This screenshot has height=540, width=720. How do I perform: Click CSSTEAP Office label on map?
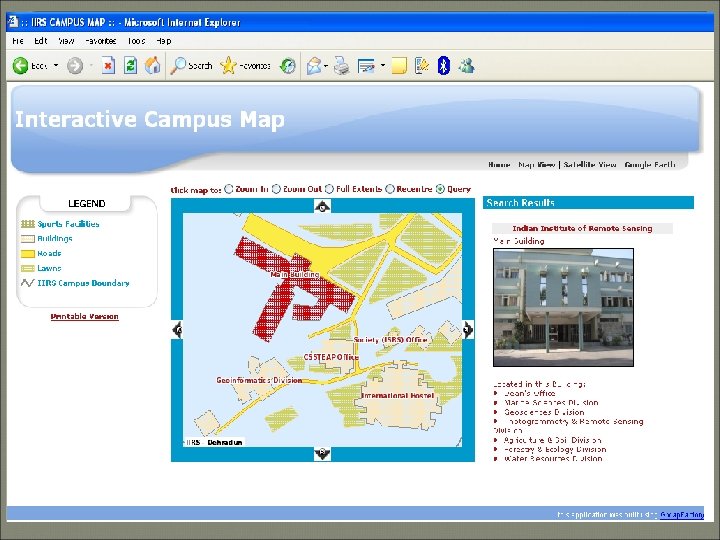point(331,357)
